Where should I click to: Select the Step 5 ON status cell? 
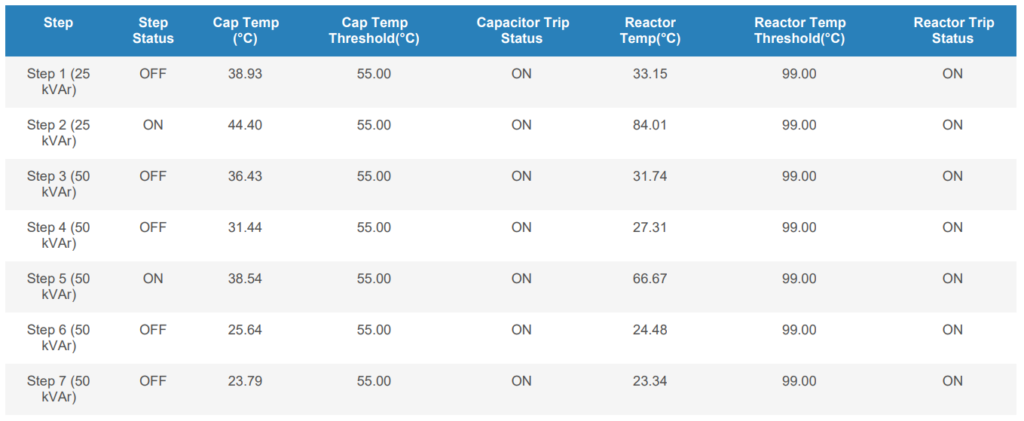click(153, 279)
